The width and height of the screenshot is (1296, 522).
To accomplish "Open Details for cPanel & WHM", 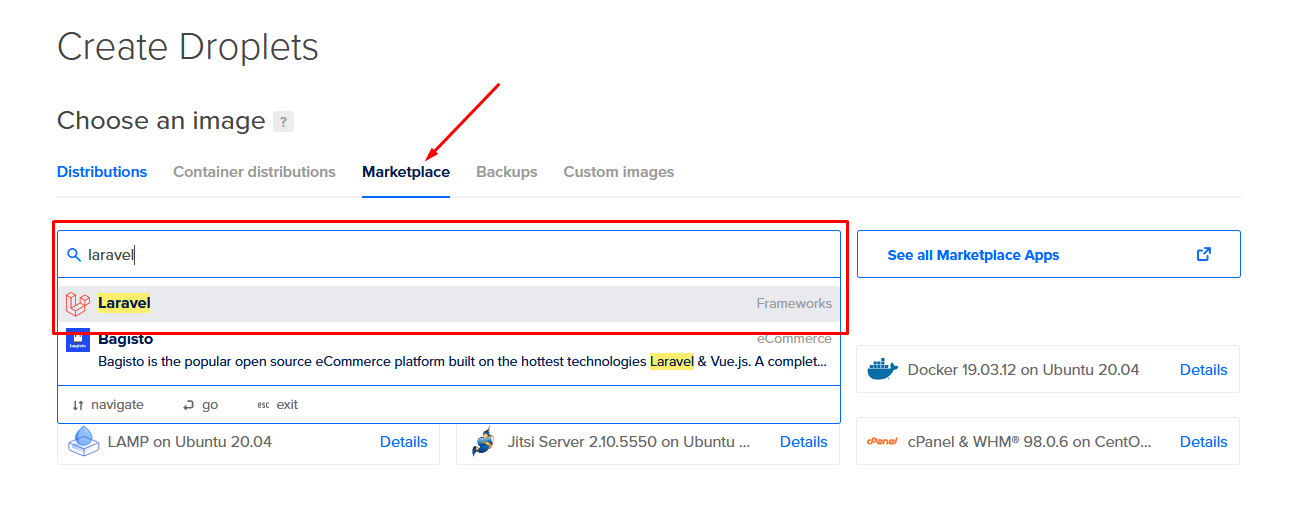I will tap(1203, 442).
